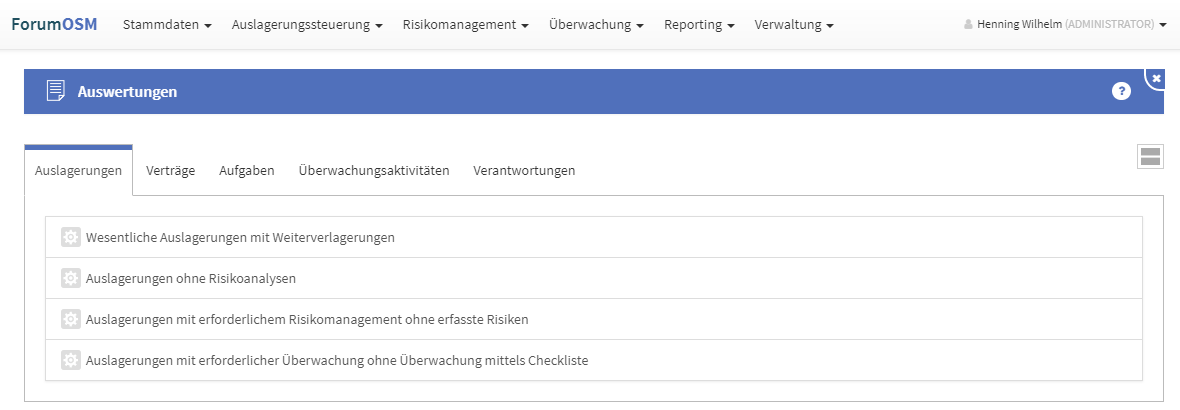Image resolution: width=1180 pixels, height=410 pixels.
Task: Open the Reporting menu
Action: (699, 24)
